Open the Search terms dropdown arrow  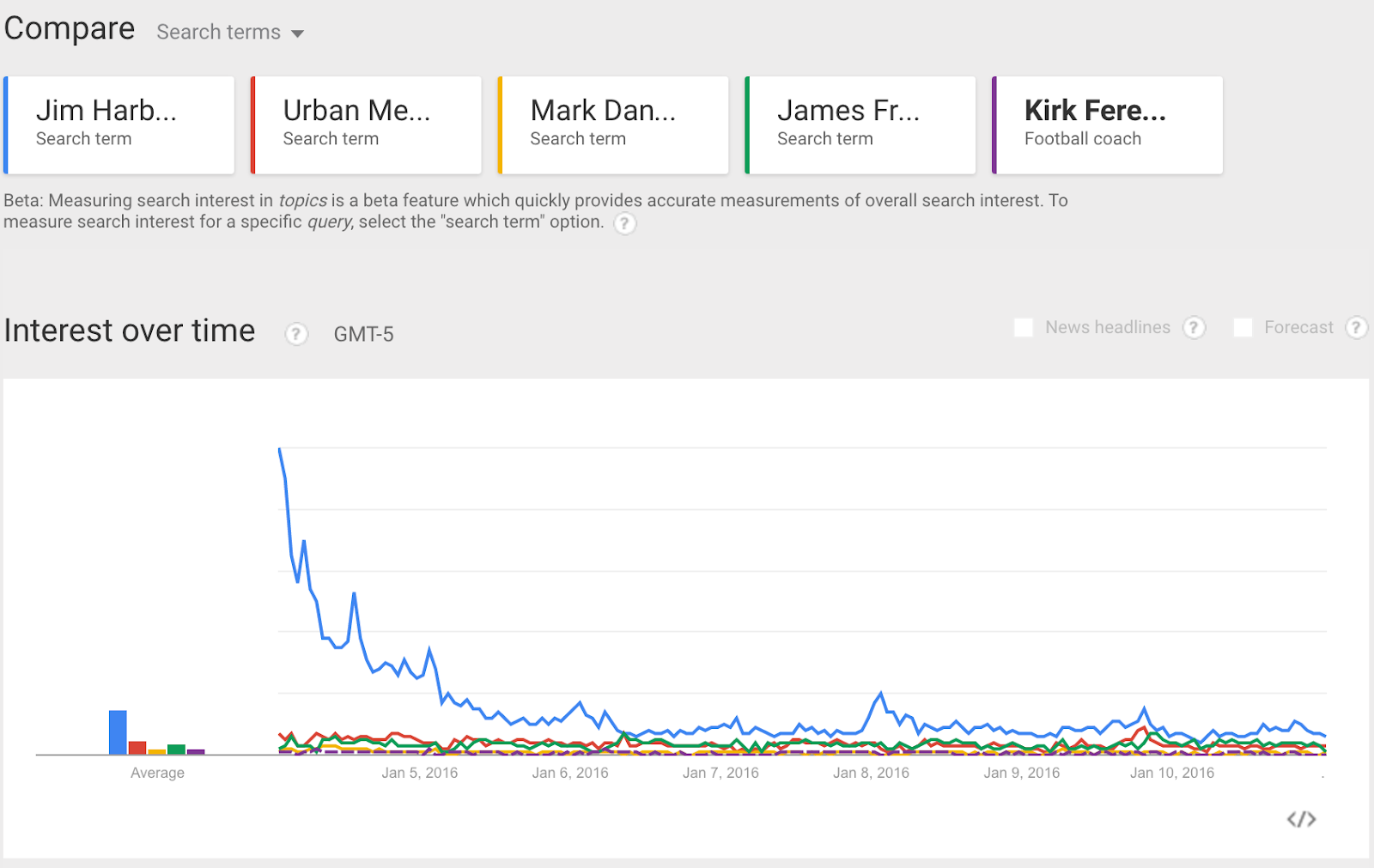click(x=297, y=33)
